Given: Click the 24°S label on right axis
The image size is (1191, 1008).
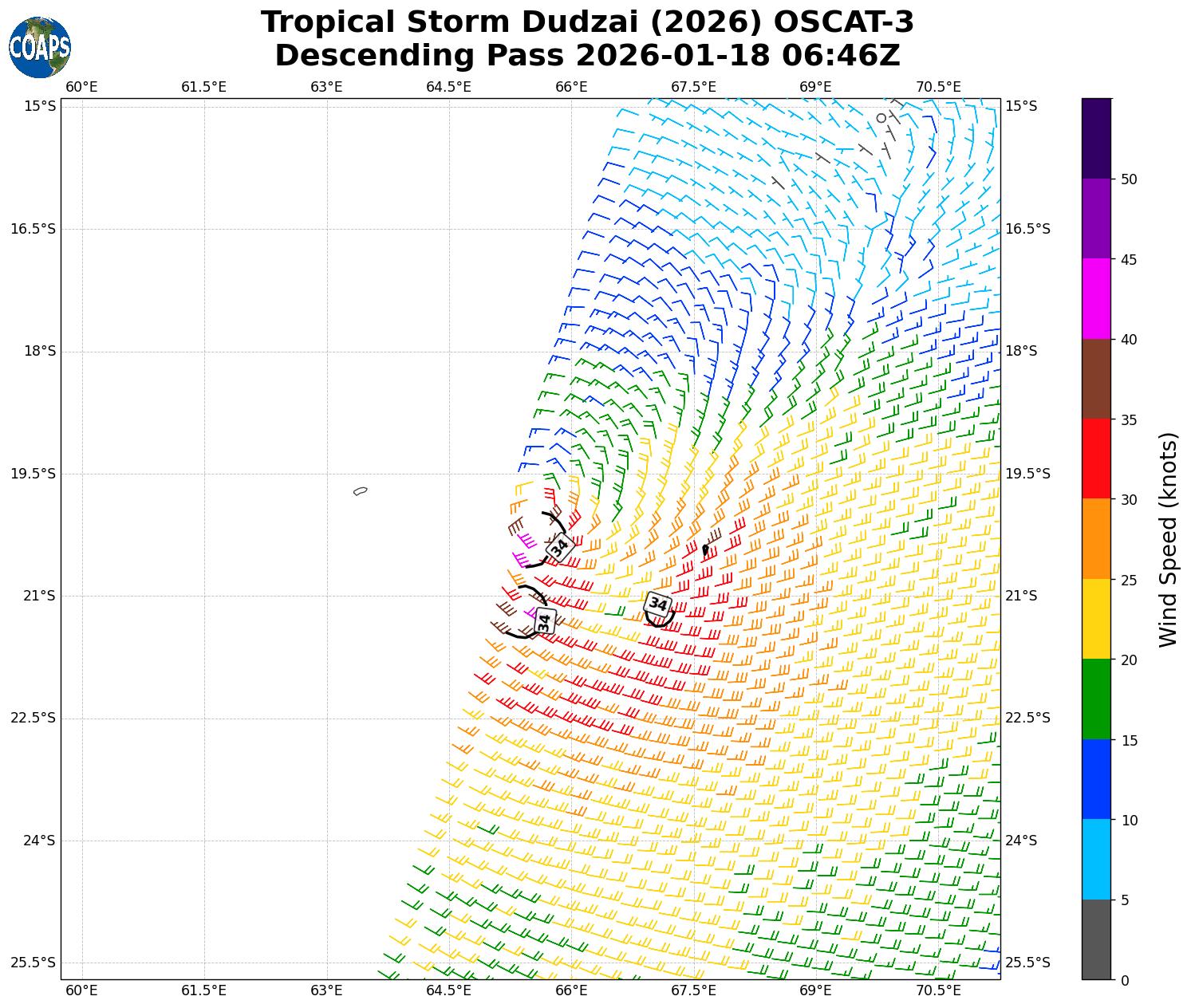Looking at the screenshot, I should 1021,841.
